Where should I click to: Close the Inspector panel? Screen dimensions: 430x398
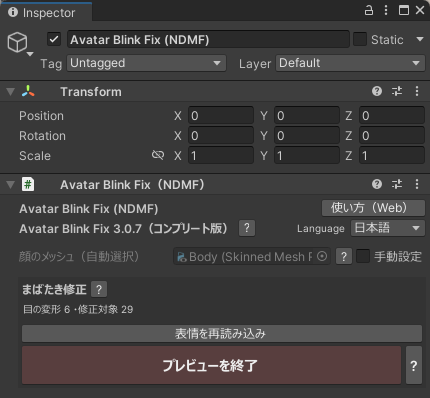pos(420,10)
